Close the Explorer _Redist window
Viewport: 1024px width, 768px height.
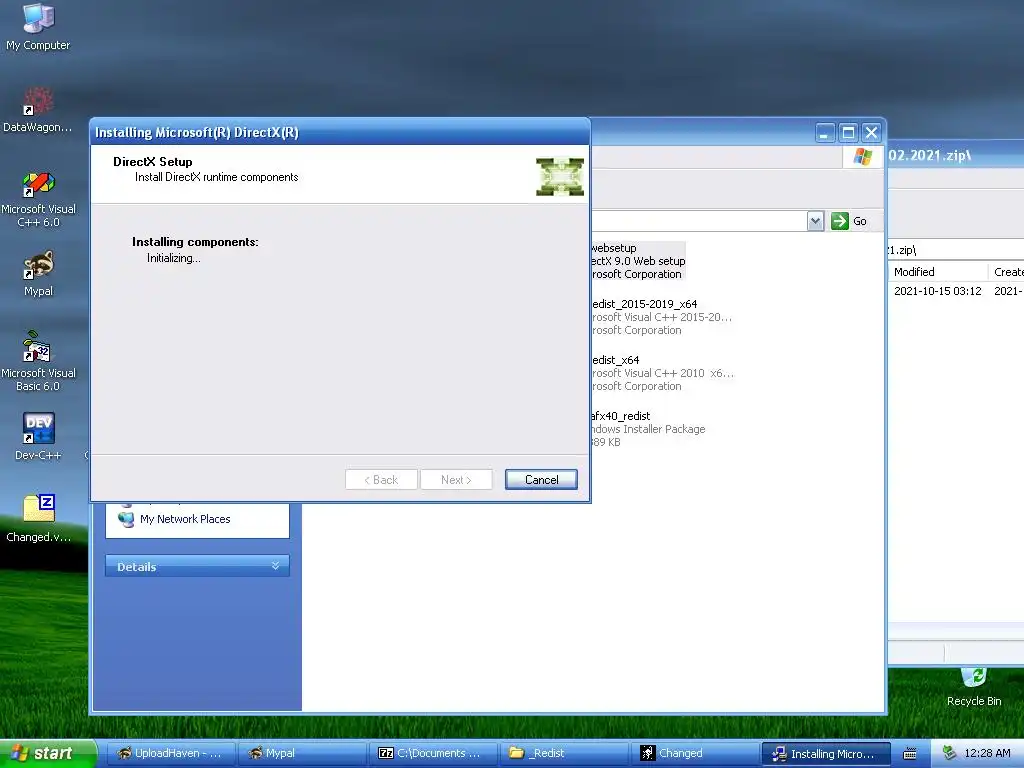tap(872, 133)
